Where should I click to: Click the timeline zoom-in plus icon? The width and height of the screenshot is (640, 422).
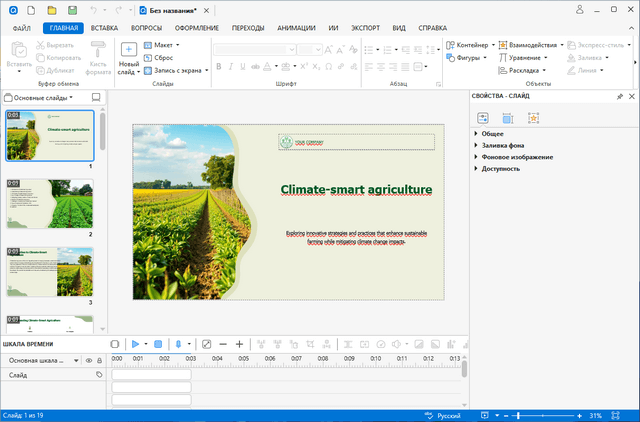239,344
